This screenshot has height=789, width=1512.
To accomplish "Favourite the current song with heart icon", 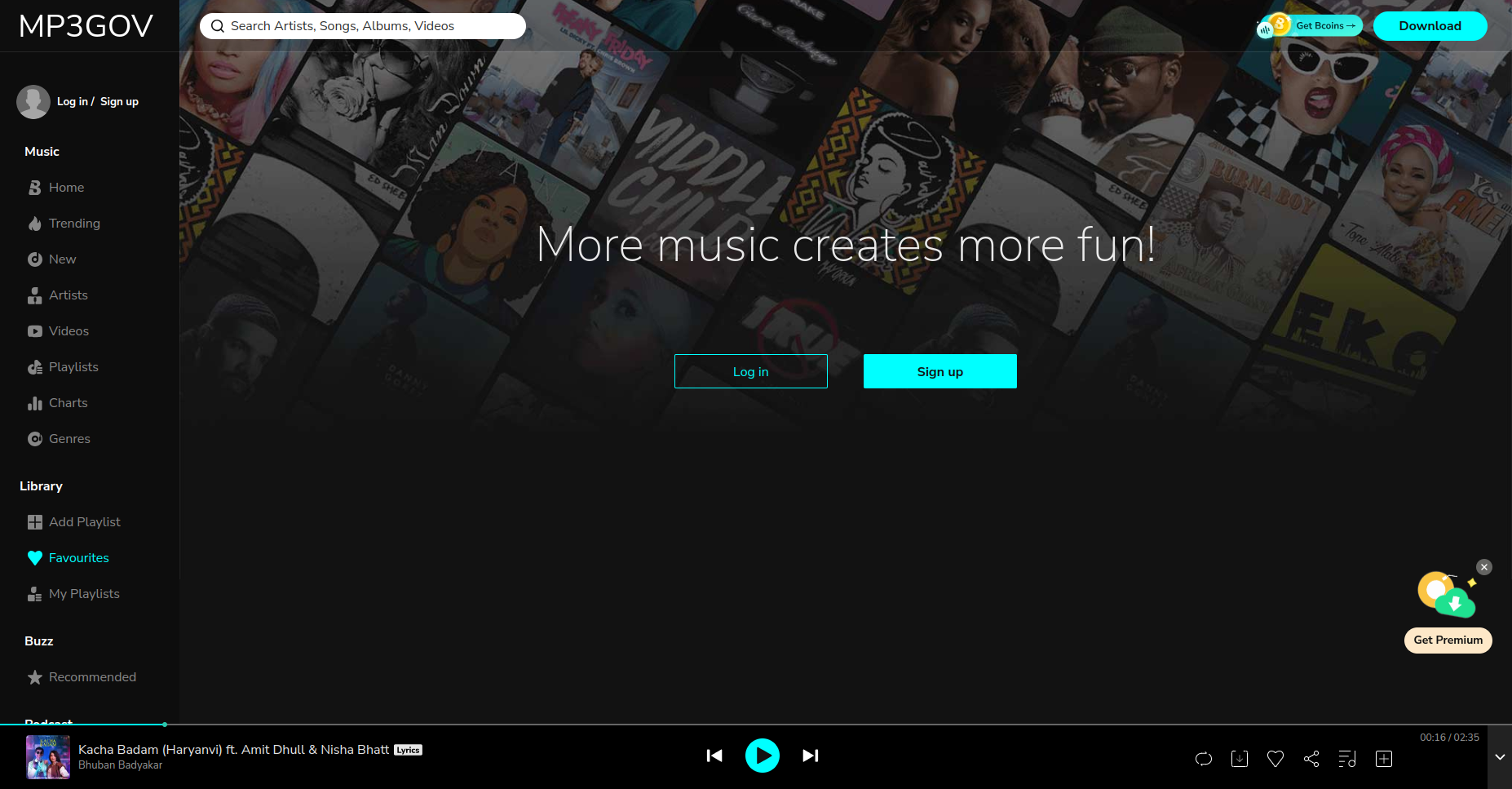I will tap(1275, 759).
